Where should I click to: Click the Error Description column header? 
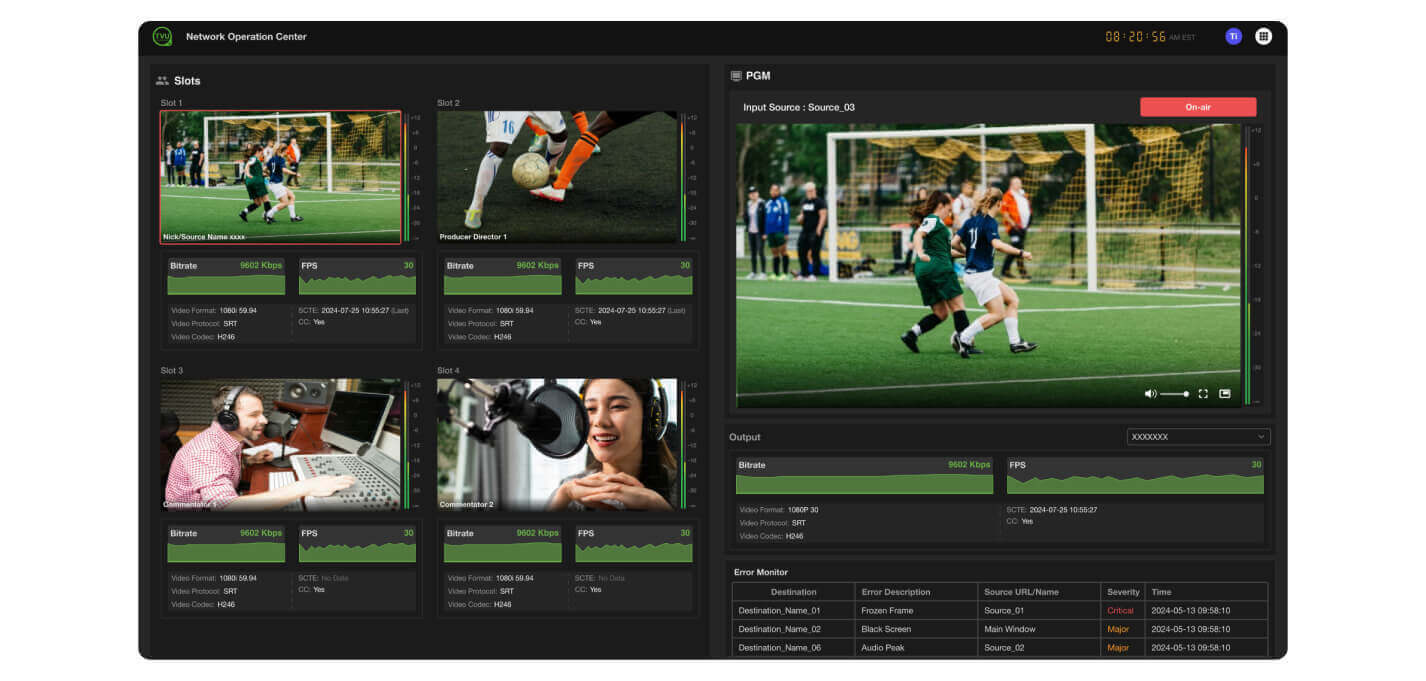pyautogui.click(x=895, y=592)
